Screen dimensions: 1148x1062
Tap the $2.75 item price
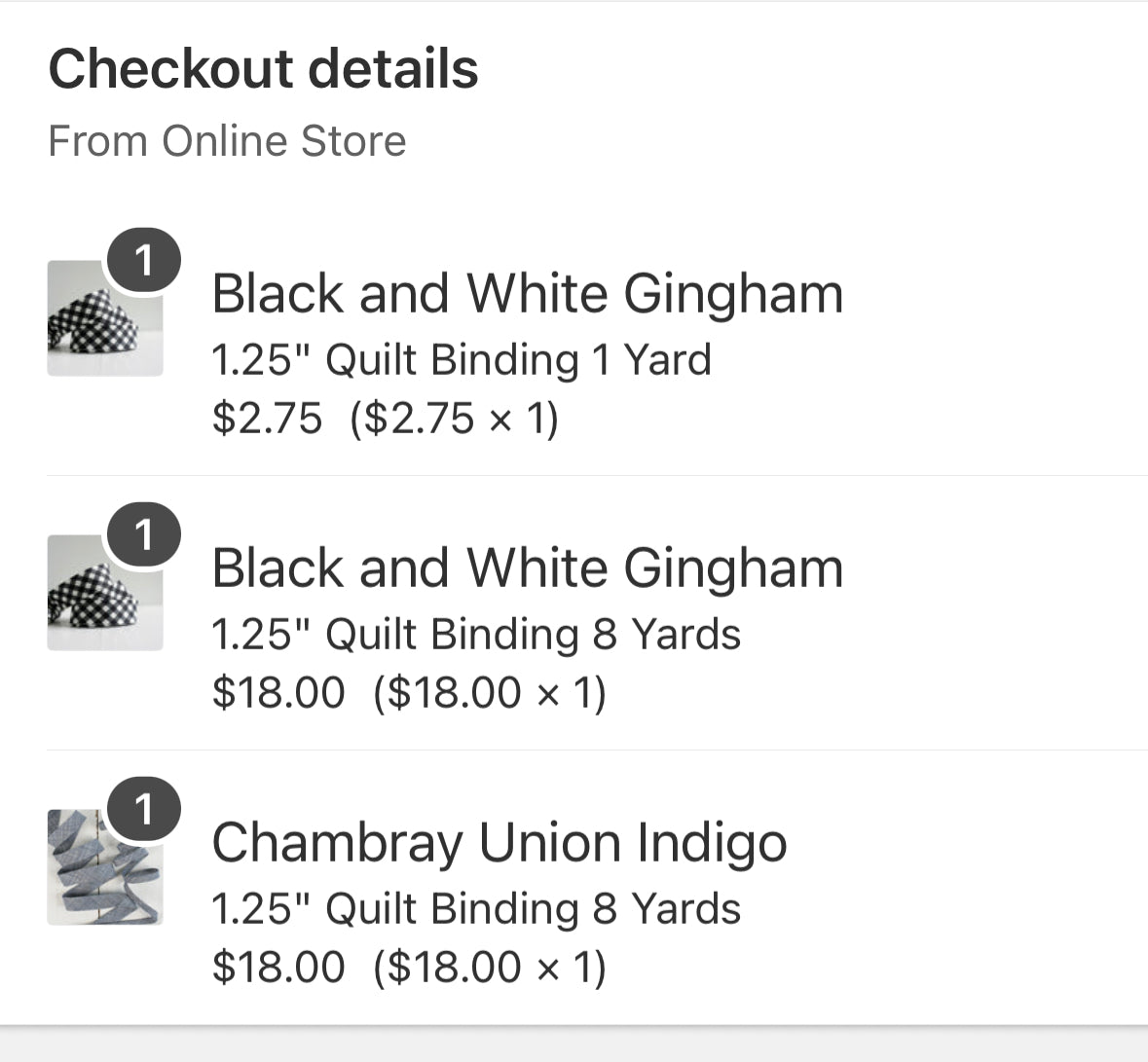(x=267, y=419)
